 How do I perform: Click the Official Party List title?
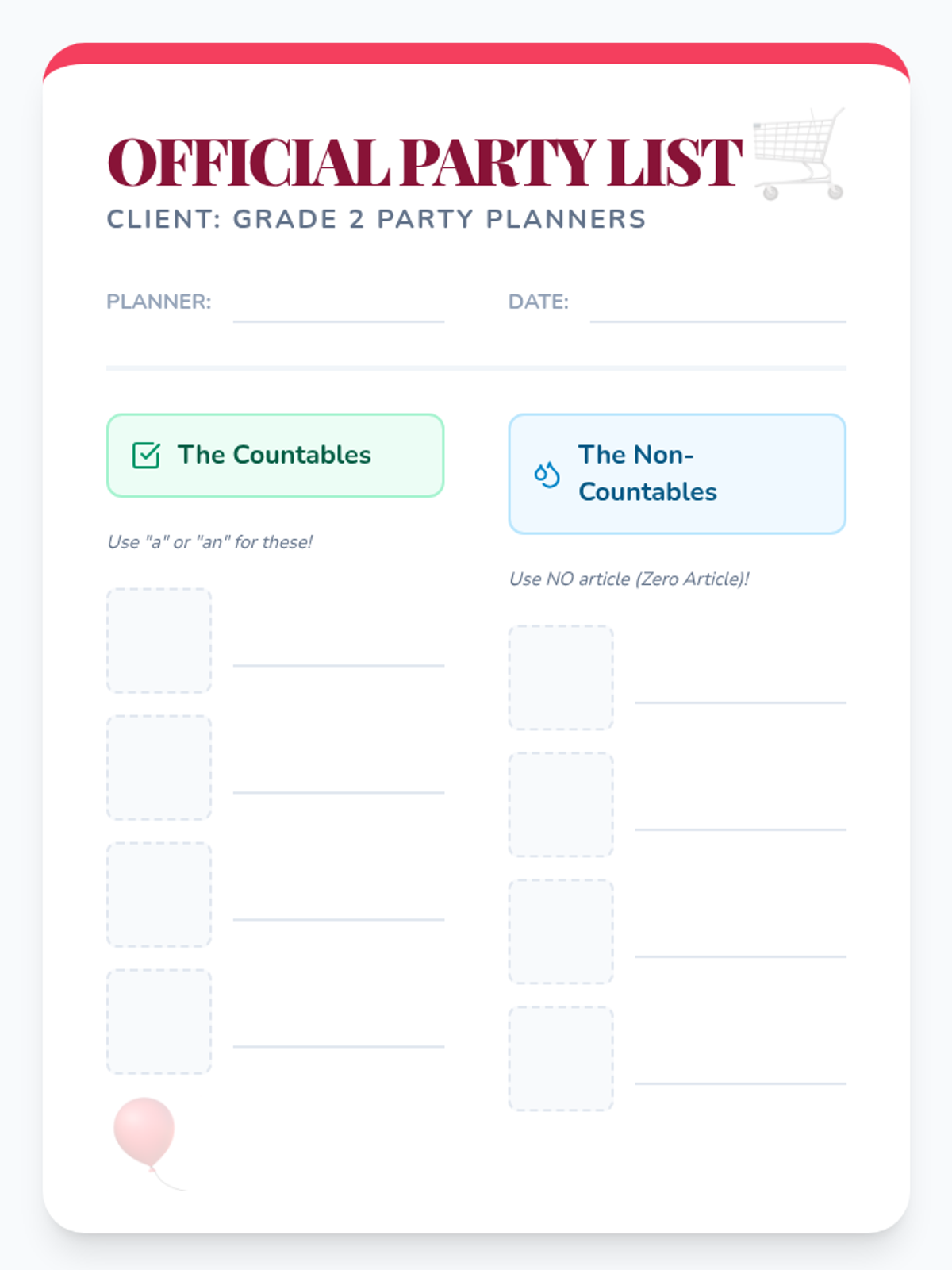(x=424, y=163)
